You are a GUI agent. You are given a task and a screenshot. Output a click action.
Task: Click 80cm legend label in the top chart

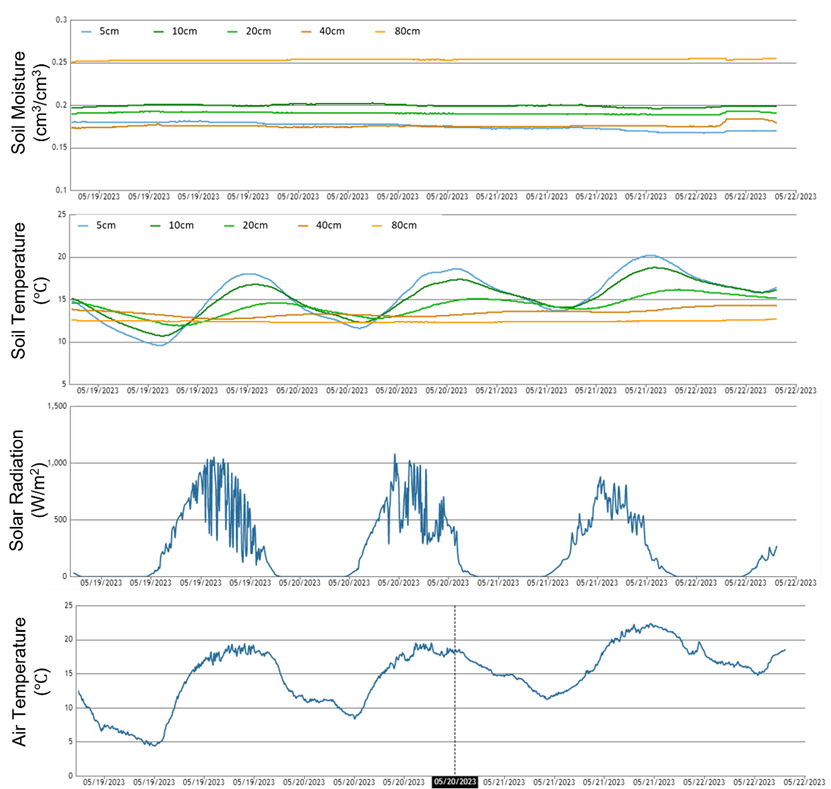(x=403, y=31)
